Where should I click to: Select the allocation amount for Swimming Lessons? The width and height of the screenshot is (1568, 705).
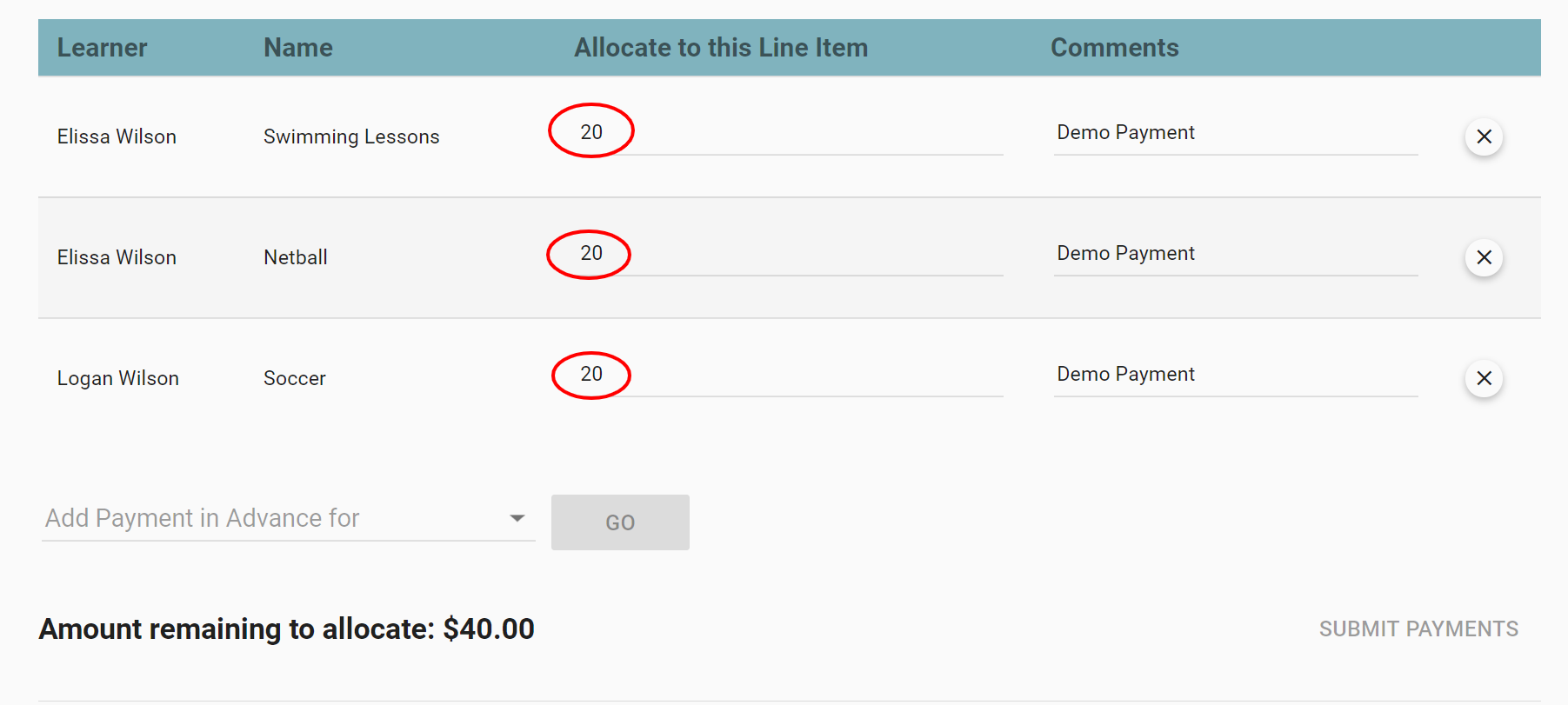(x=591, y=131)
